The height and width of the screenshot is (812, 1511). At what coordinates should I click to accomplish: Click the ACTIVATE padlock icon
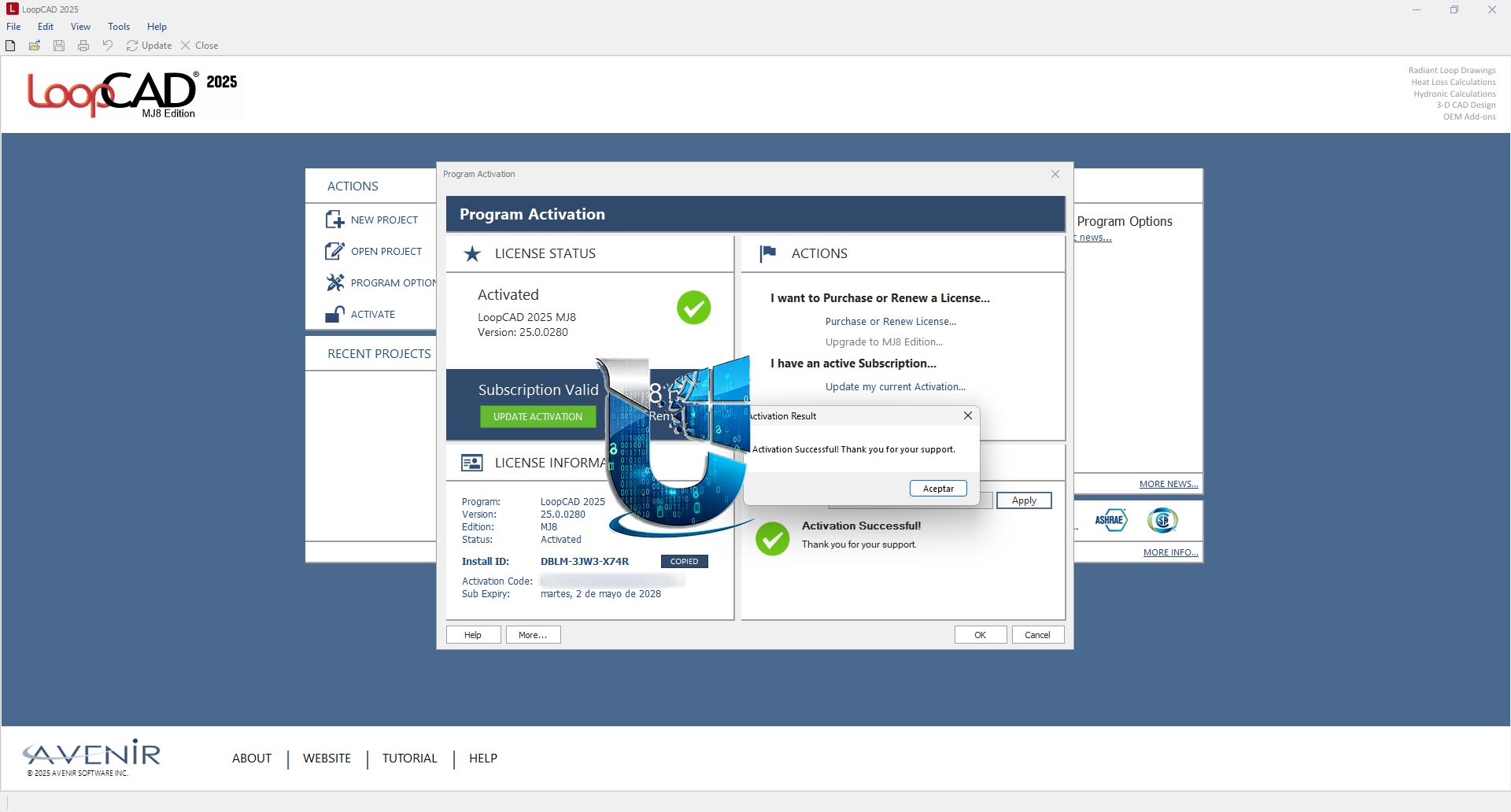tap(334, 314)
